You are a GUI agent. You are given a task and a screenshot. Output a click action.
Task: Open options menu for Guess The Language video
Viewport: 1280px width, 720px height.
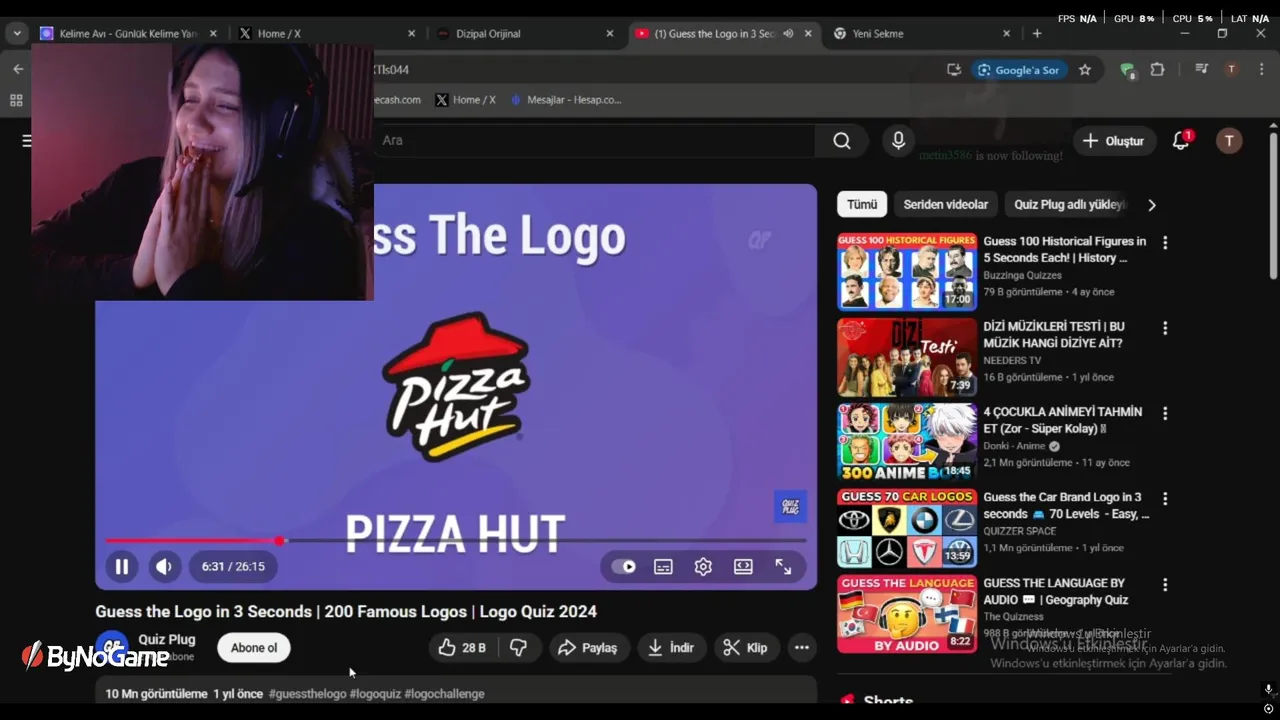coord(1164,584)
